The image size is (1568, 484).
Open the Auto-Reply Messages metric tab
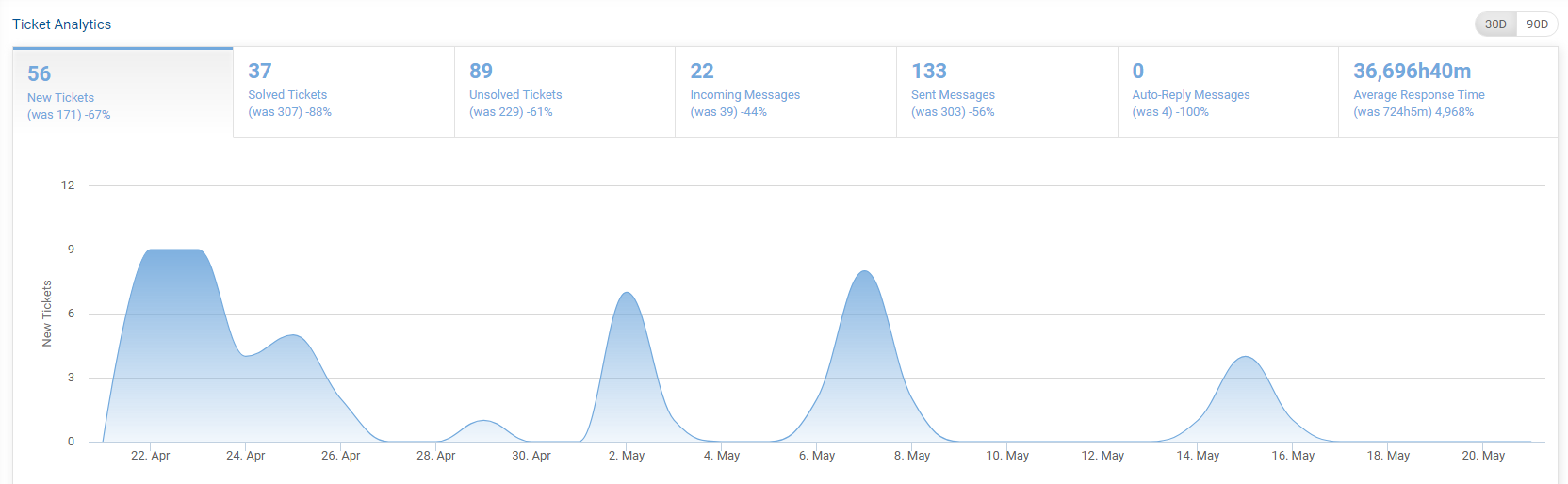1228,92
